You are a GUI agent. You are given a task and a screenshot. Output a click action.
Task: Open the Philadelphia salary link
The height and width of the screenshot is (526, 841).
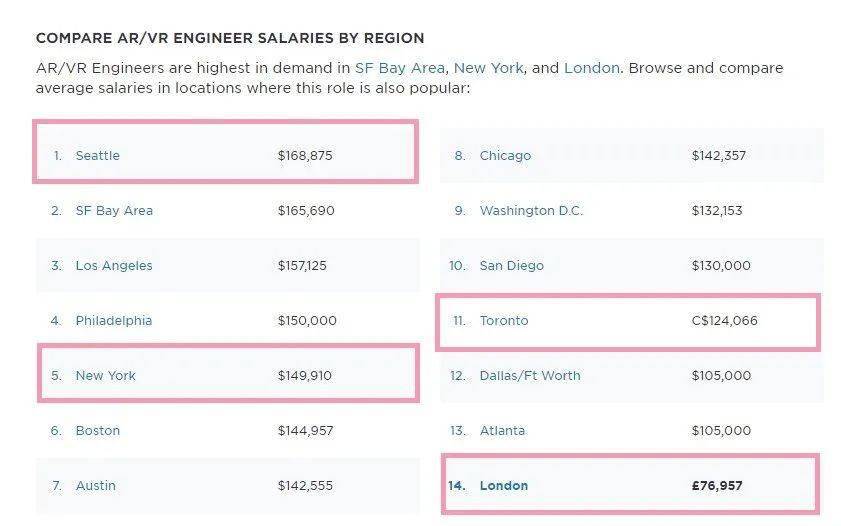[114, 321]
